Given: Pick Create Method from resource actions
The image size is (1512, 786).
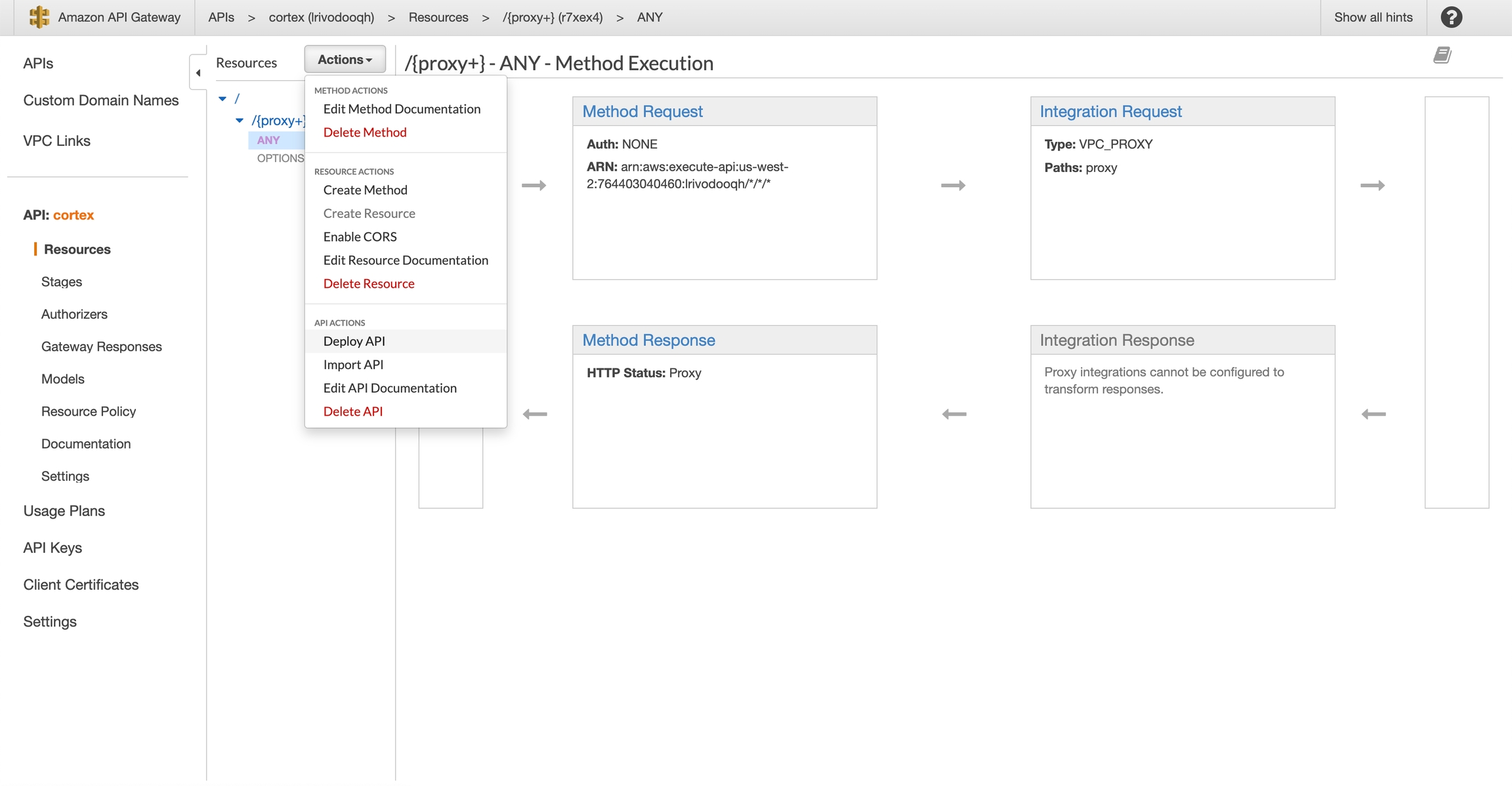Looking at the screenshot, I should 365,190.
